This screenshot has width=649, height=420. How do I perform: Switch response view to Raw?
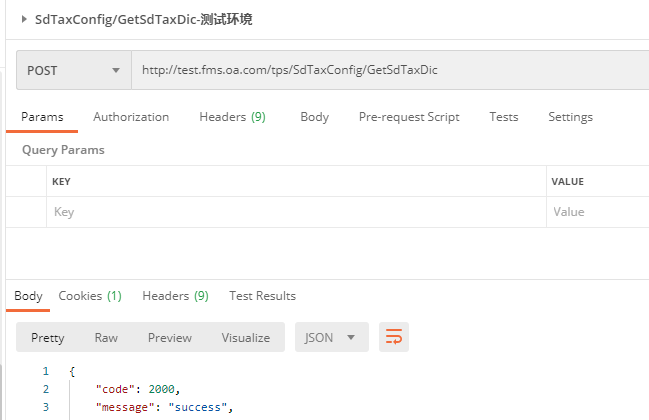click(x=106, y=337)
